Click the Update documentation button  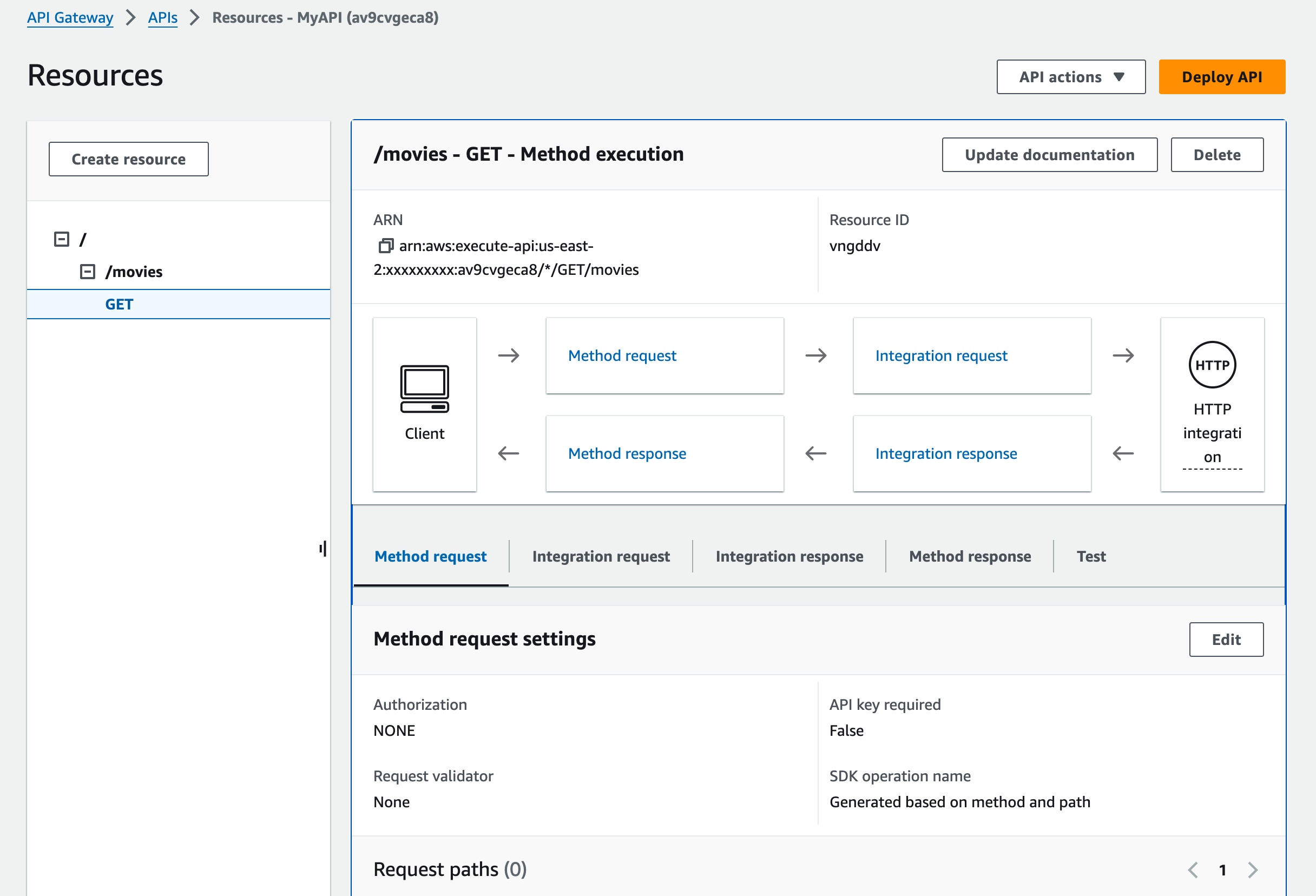(x=1049, y=154)
